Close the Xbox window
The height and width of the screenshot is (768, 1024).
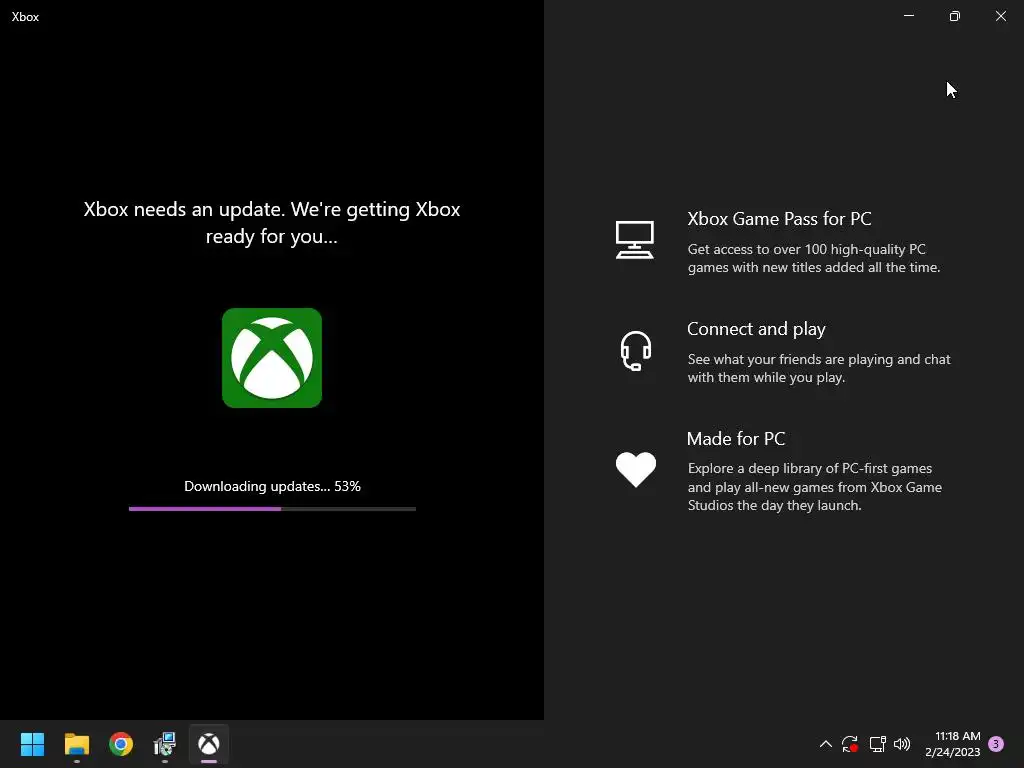[1000, 16]
